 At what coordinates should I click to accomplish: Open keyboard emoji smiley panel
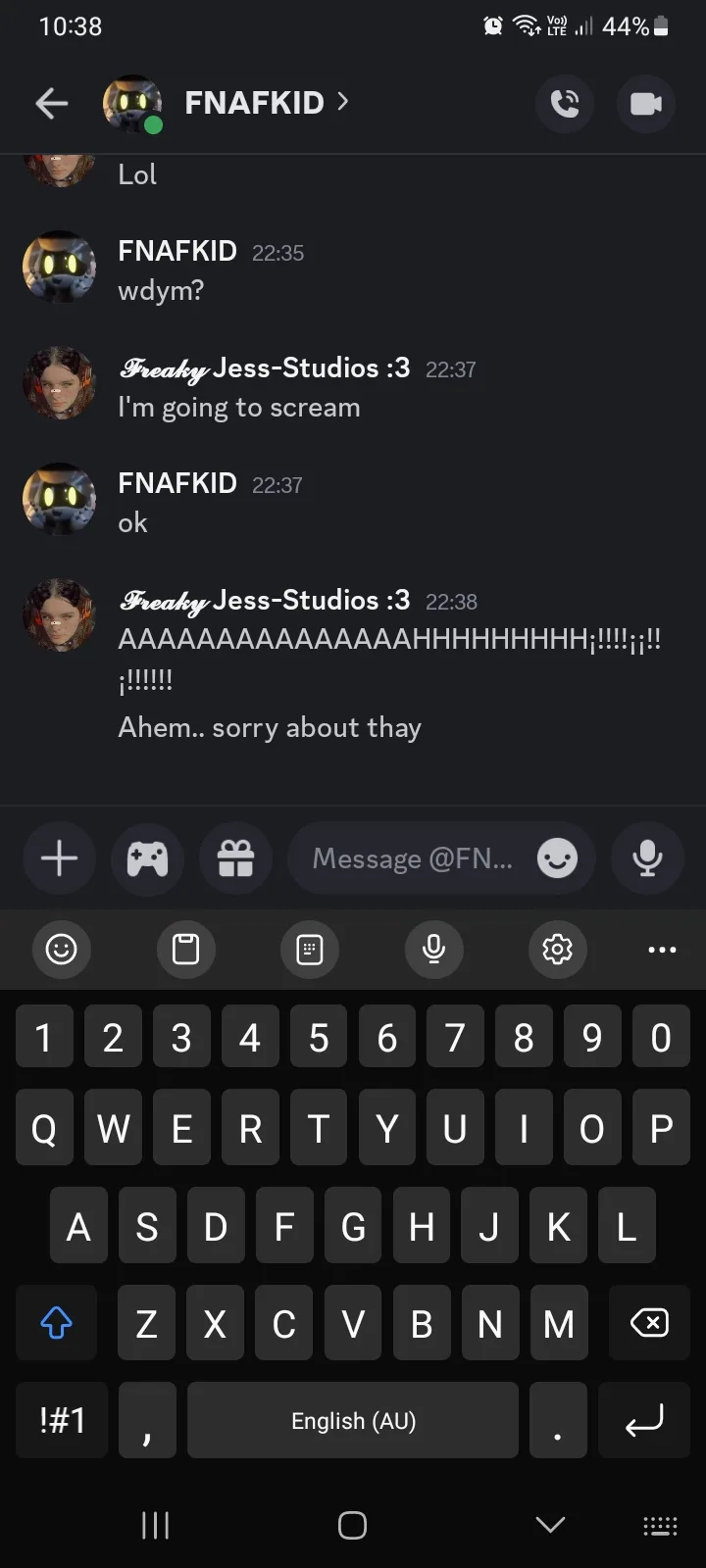(x=61, y=949)
